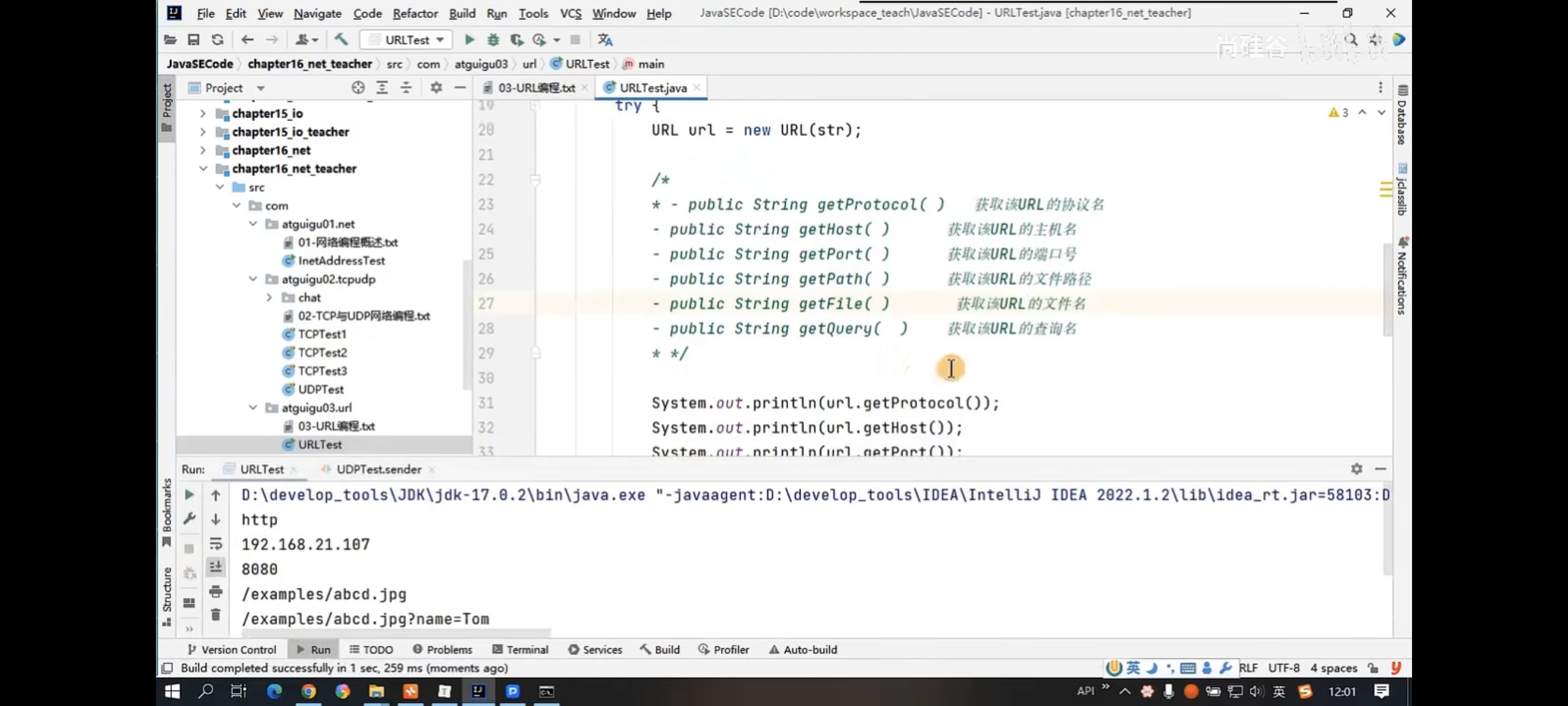The width and height of the screenshot is (1568, 706).
Task: Collapse all nodes in Project panel
Action: (406, 88)
